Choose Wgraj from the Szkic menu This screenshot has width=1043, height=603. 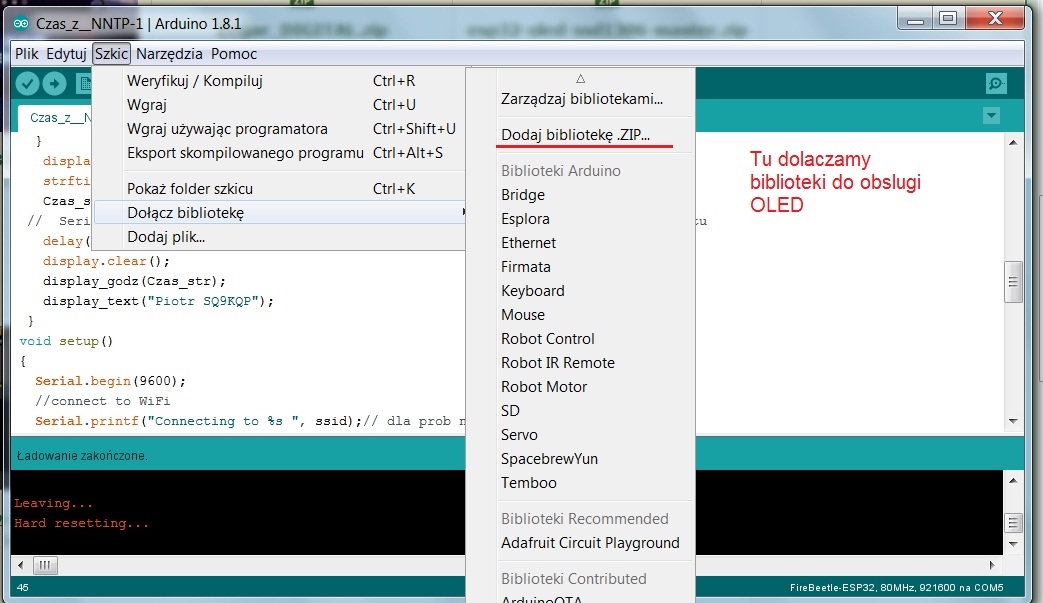(279, 104)
